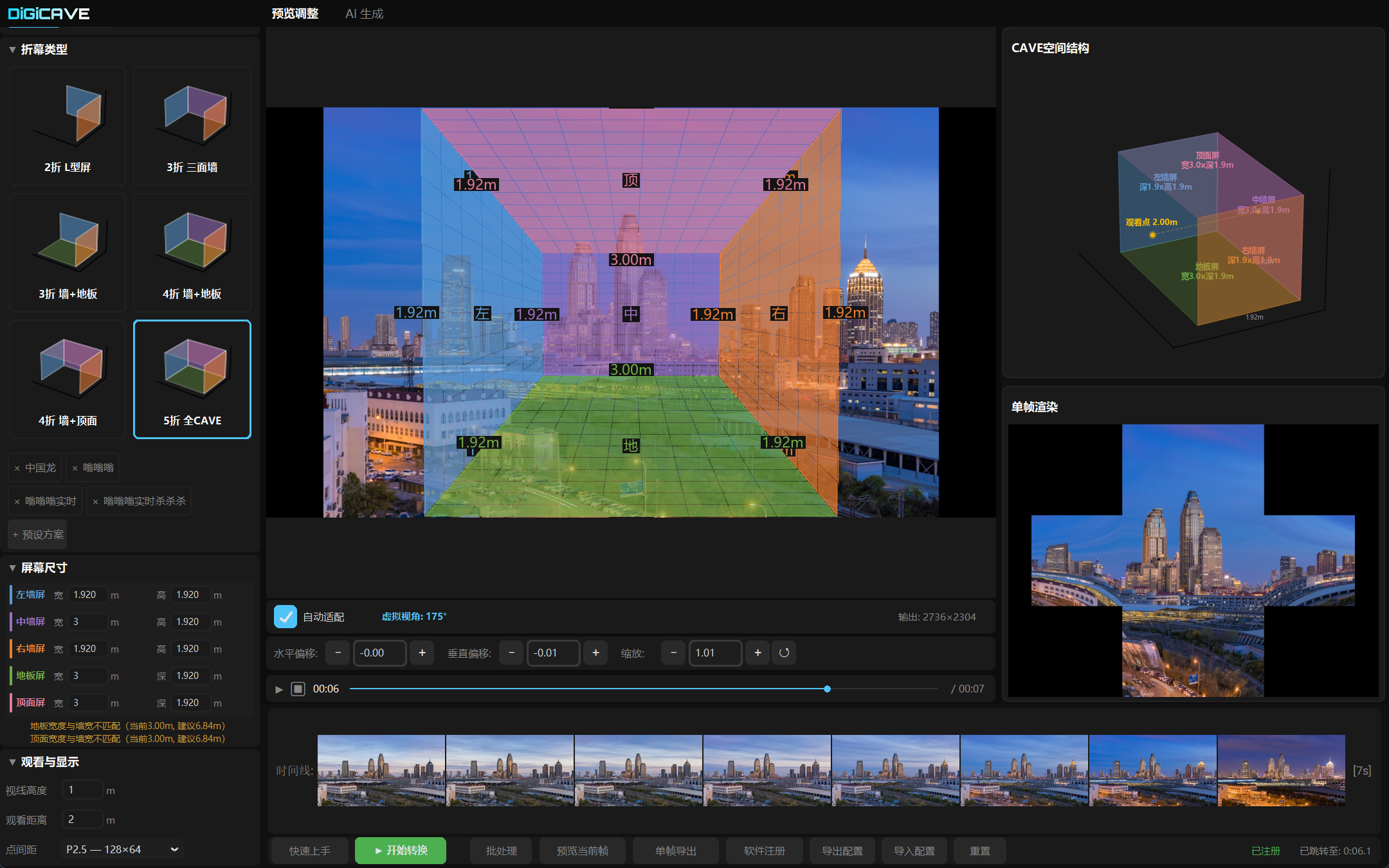Screen dimensions: 1389x868
Task: Click the last timeline thumbnail frame
Action: [x=1281, y=770]
